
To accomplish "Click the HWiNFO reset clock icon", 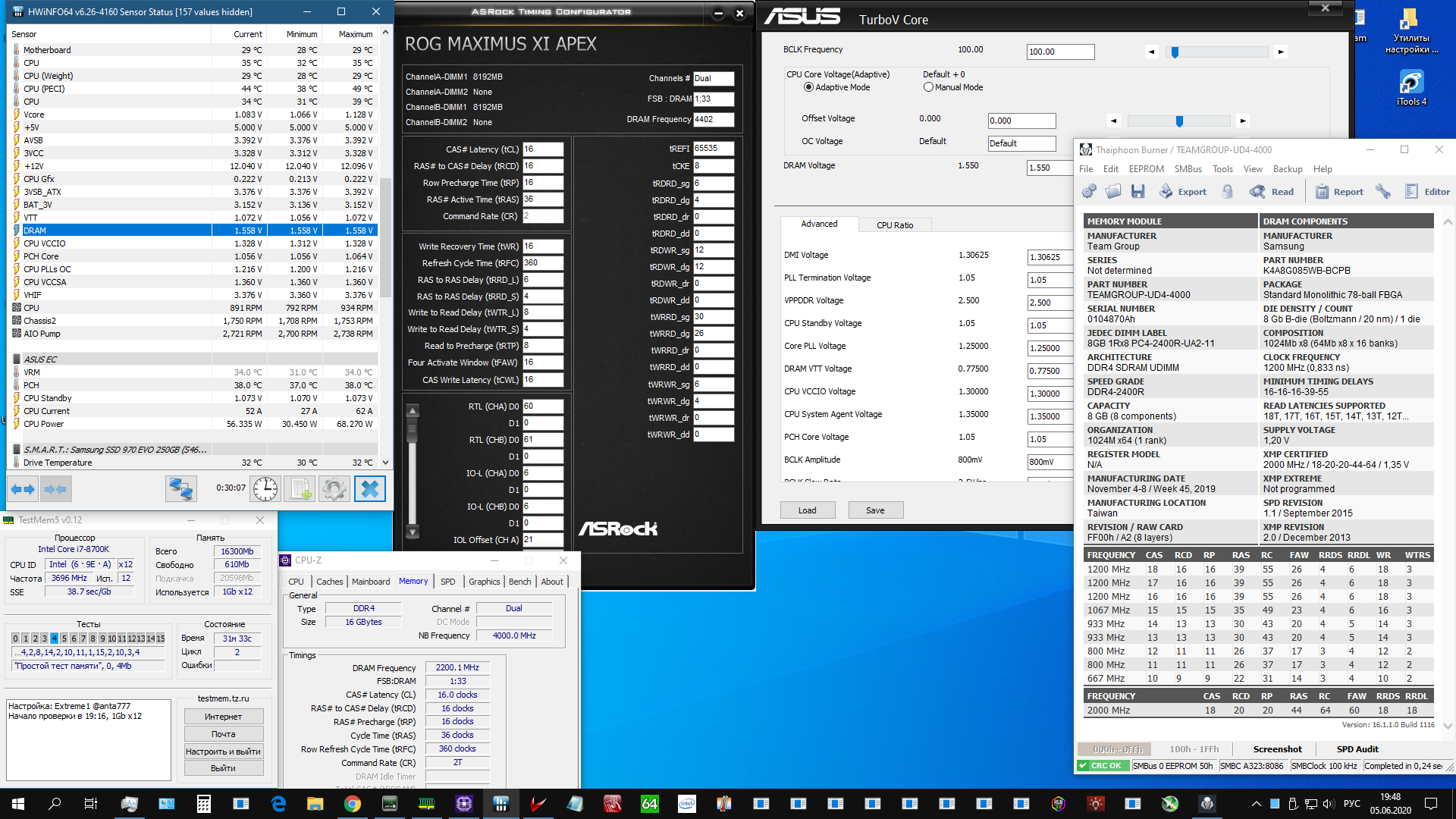I will click(265, 489).
